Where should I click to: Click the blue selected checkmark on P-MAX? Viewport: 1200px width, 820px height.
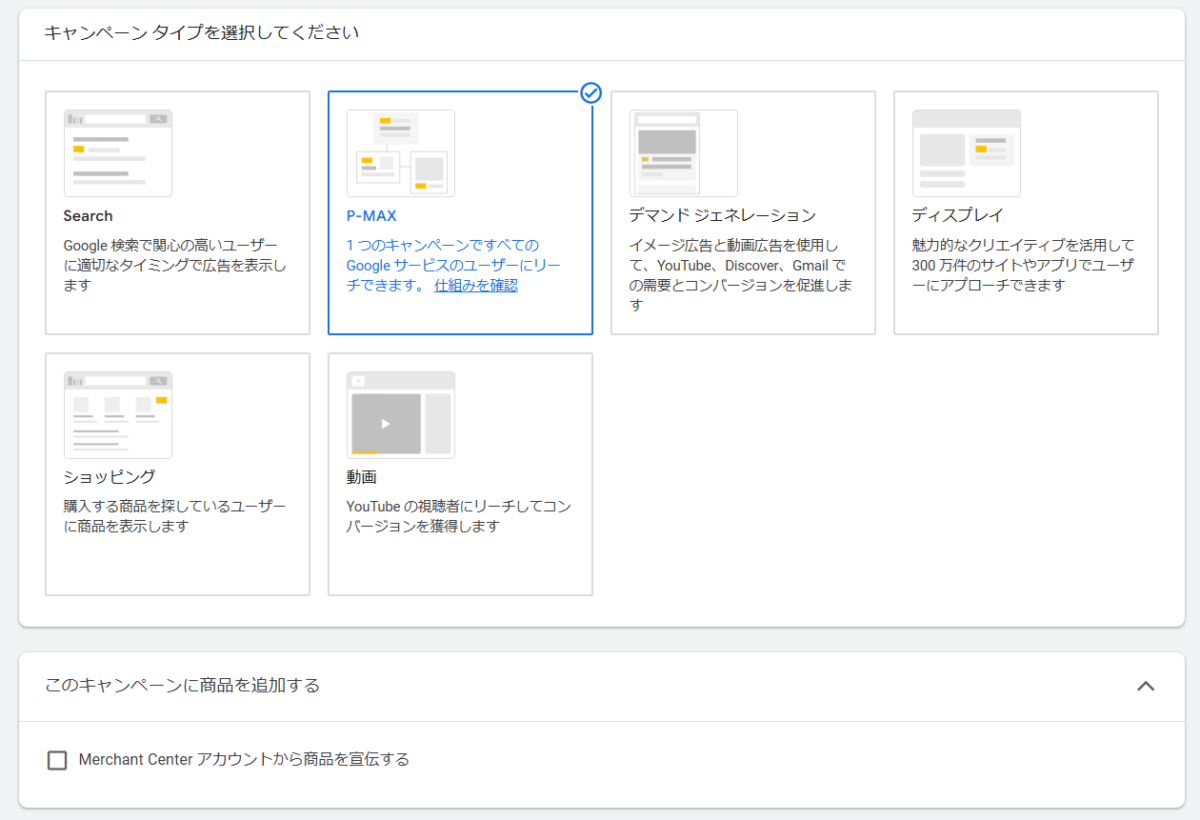[x=591, y=93]
